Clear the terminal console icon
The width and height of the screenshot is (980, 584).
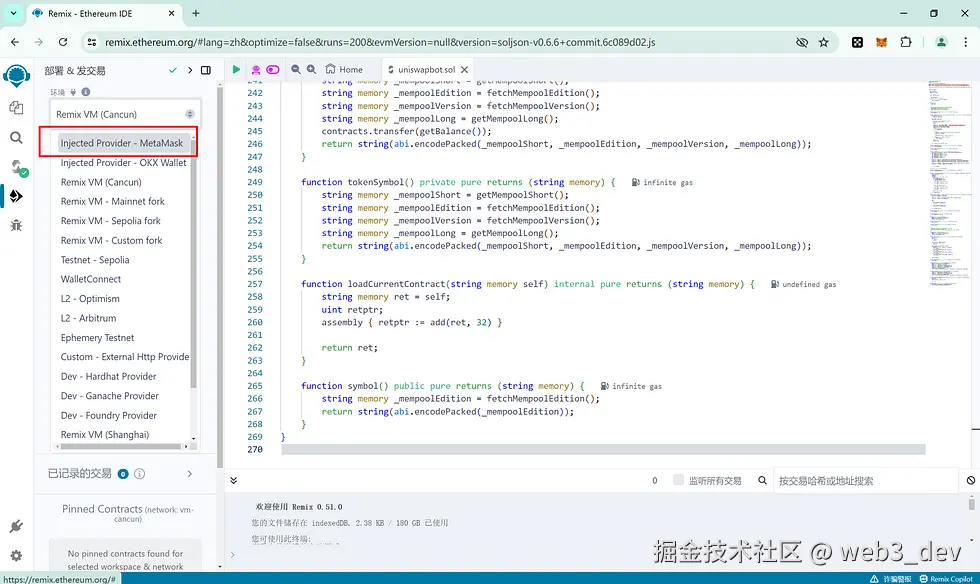pyautogui.click(x=971, y=480)
